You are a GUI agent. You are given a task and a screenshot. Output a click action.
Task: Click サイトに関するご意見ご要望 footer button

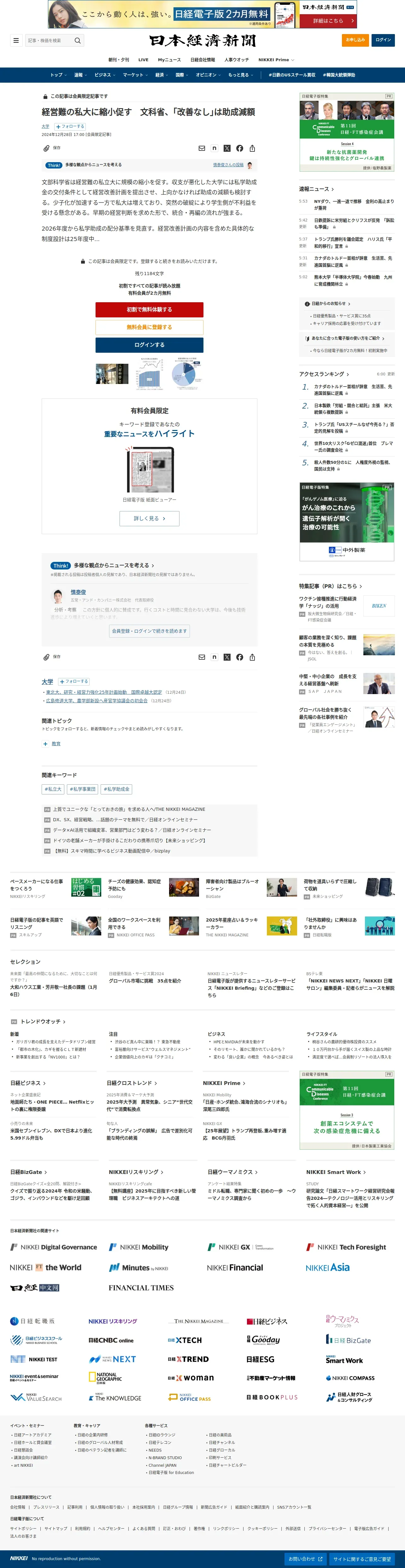coord(362,1559)
